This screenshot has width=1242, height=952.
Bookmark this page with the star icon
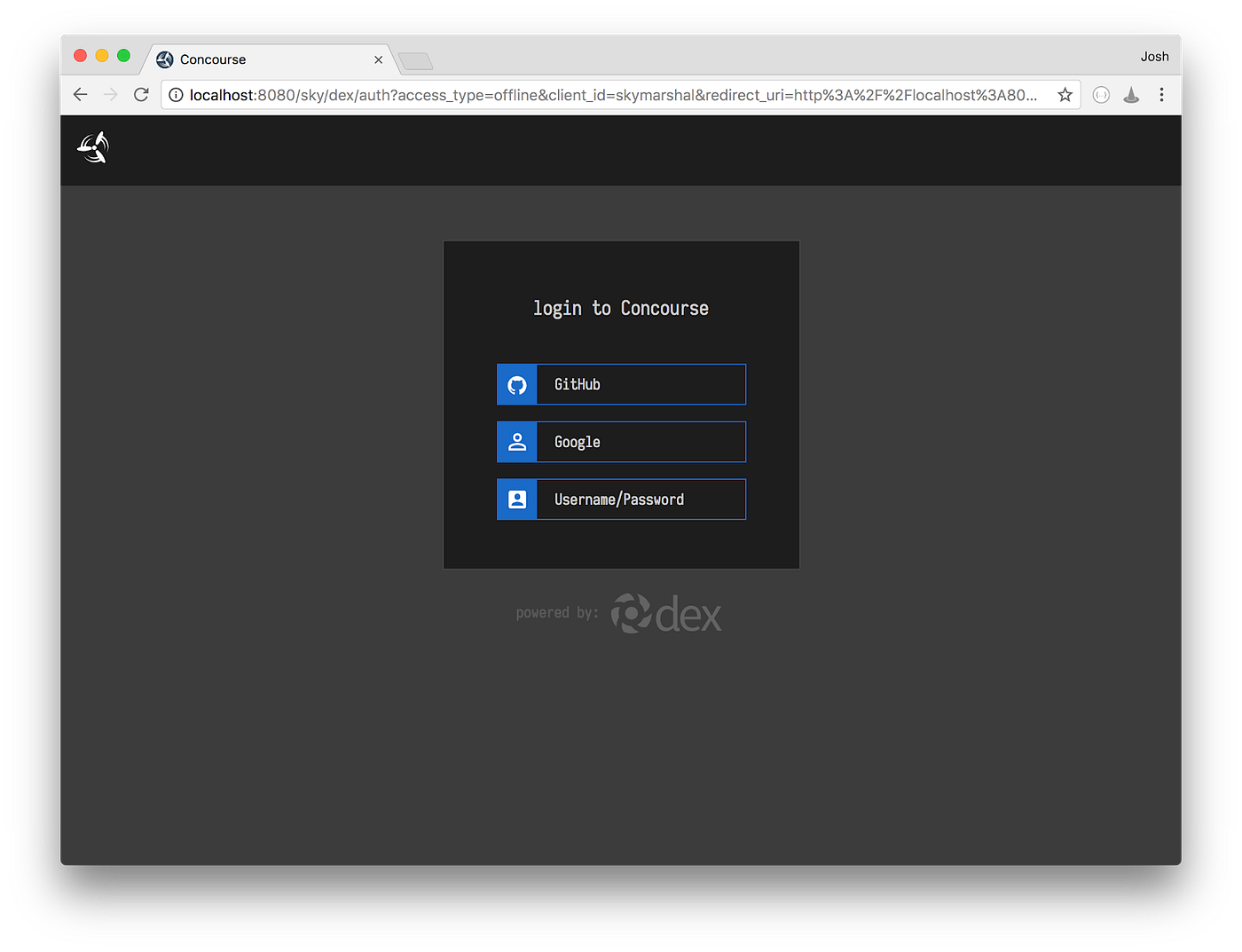(x=1065, y=95)
